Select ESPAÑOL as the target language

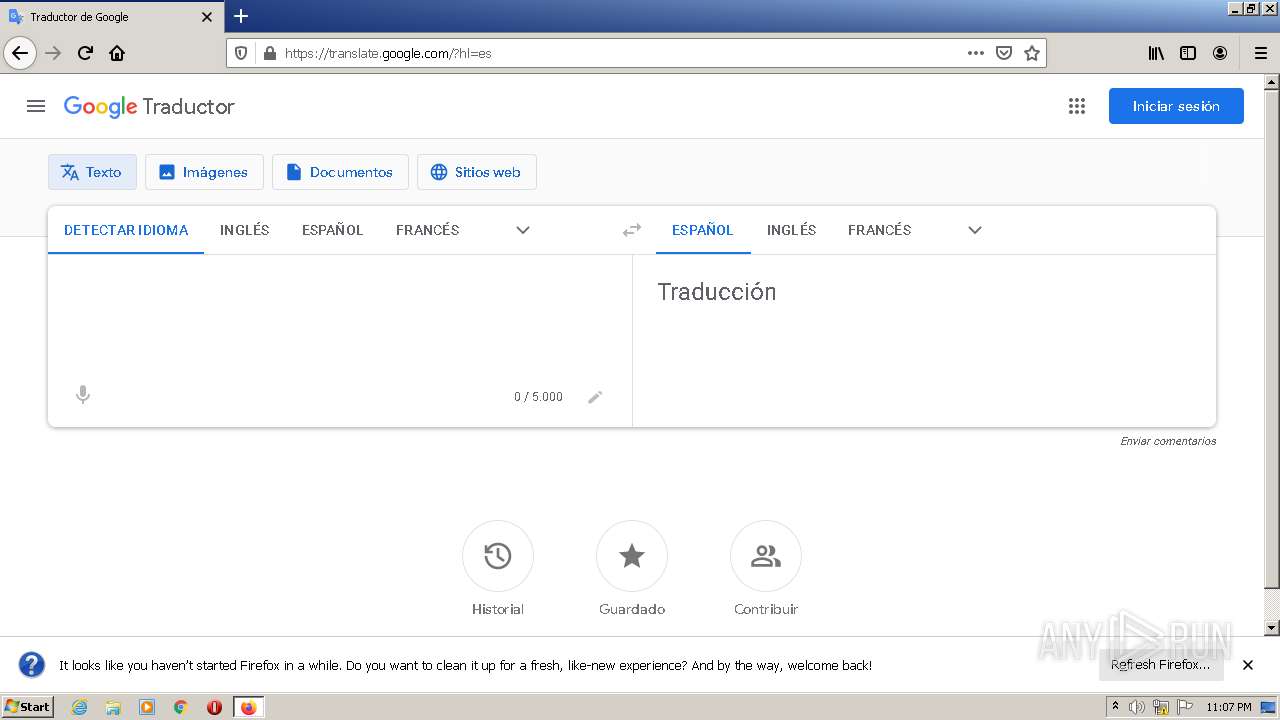click(x=703, y=230)
